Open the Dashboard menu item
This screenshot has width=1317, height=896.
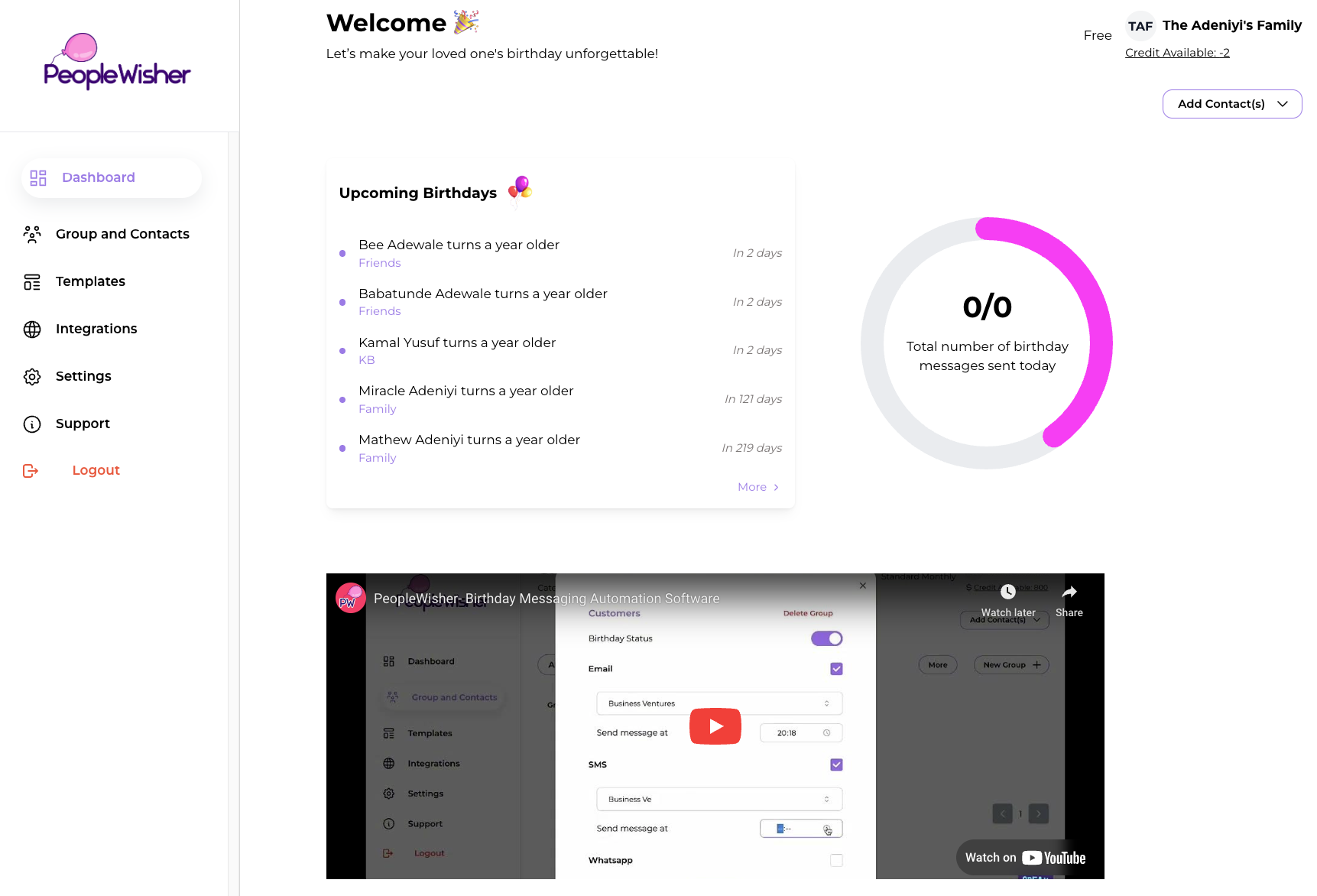(112, 178)
